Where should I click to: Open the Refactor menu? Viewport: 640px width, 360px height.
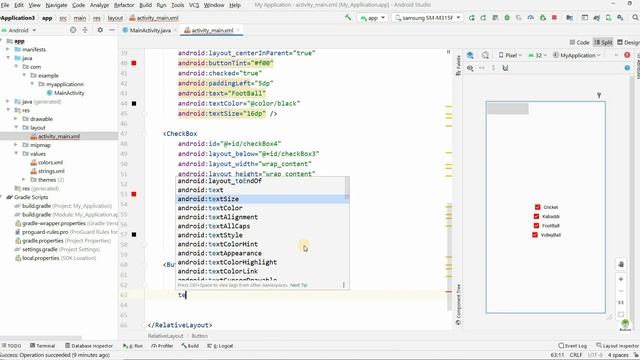tap(124, 5)
